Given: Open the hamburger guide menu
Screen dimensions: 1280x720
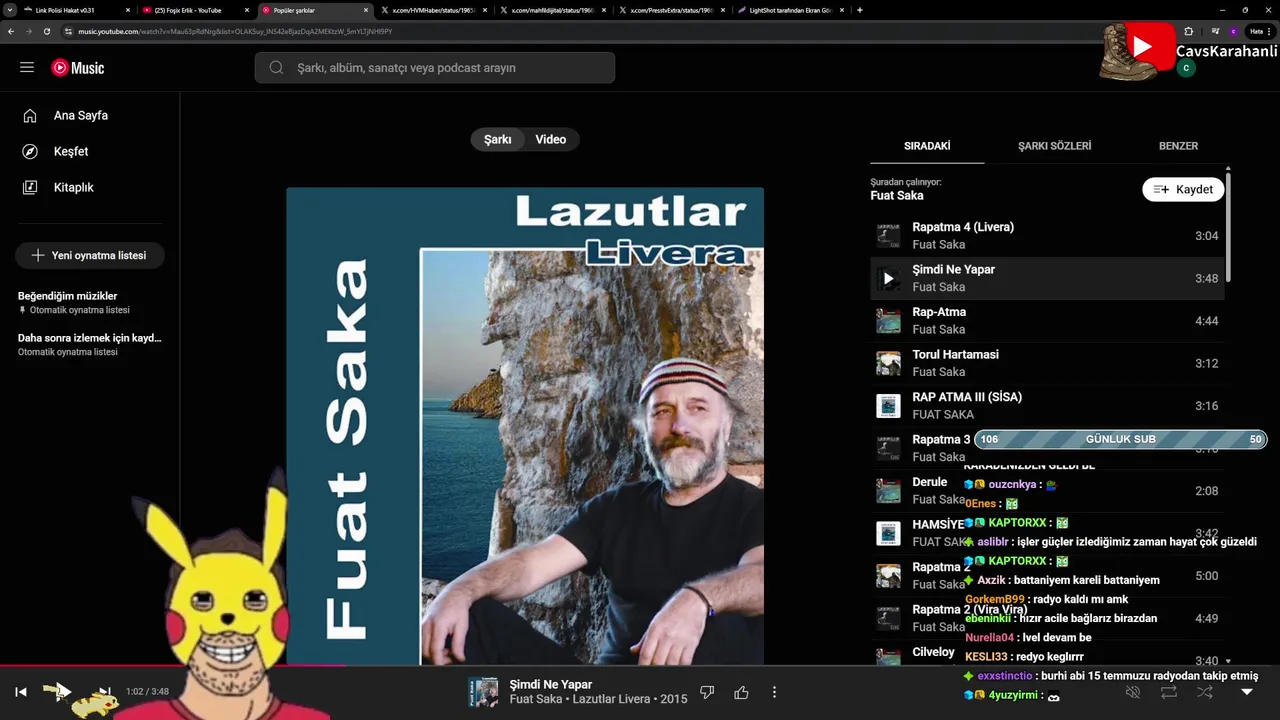Looking at the screenshot, I should click(27, 67).
